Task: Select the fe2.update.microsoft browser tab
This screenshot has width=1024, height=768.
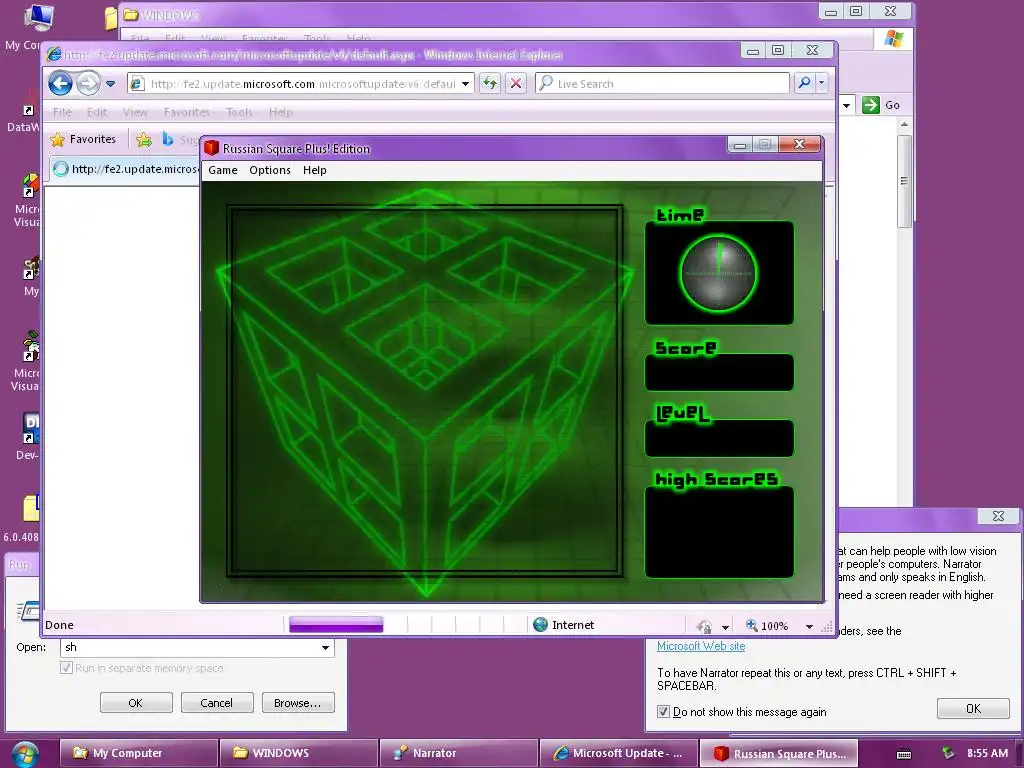Action: point(125,169)
